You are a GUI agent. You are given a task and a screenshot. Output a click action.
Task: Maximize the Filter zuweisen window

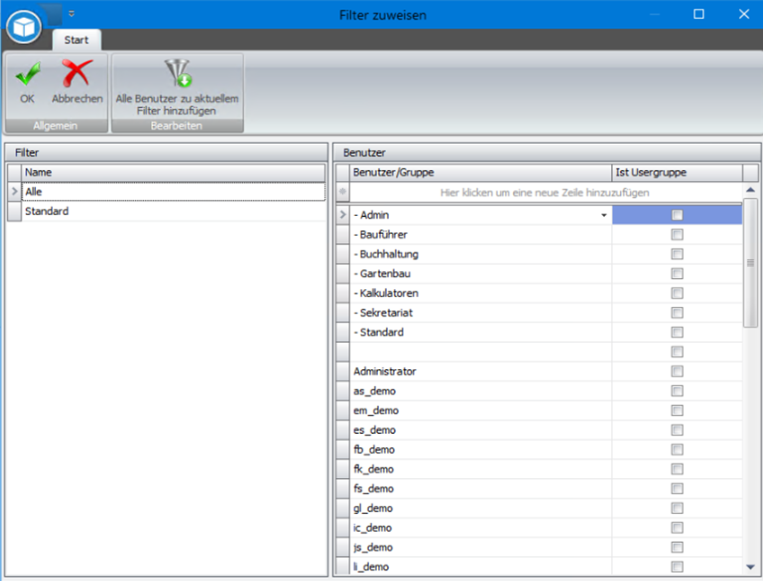(x=699, y=14)
